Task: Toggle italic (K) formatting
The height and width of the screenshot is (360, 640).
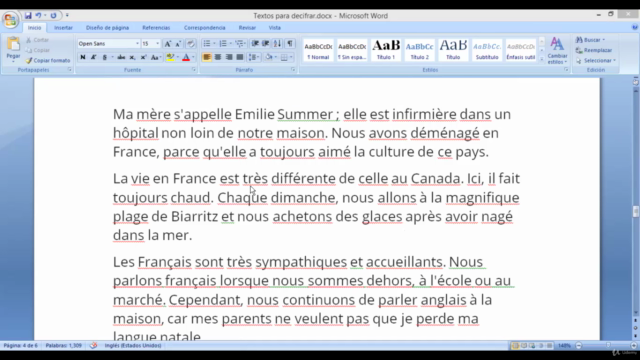Action: tap(93, 57)
